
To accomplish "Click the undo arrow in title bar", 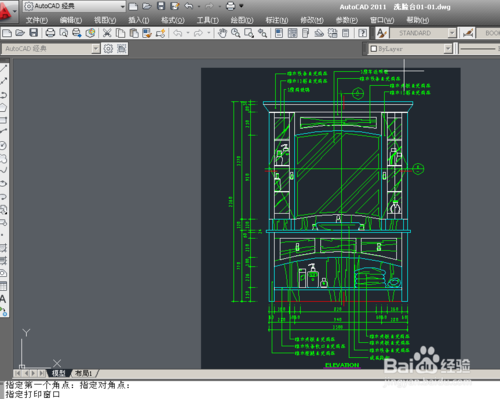I will pyautogui.click(x=189, y=6).
